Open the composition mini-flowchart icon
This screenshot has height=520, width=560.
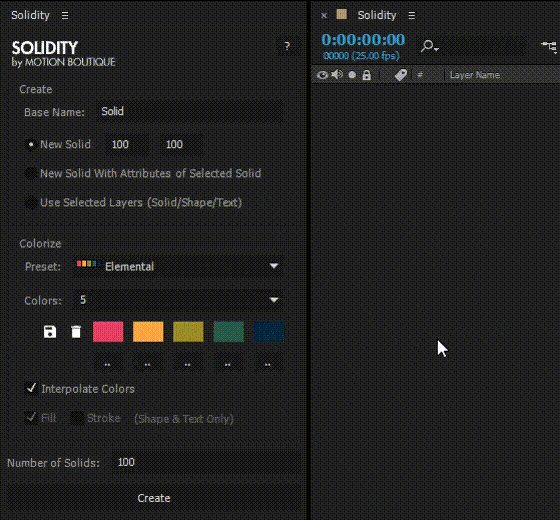[x=550, y=46]
